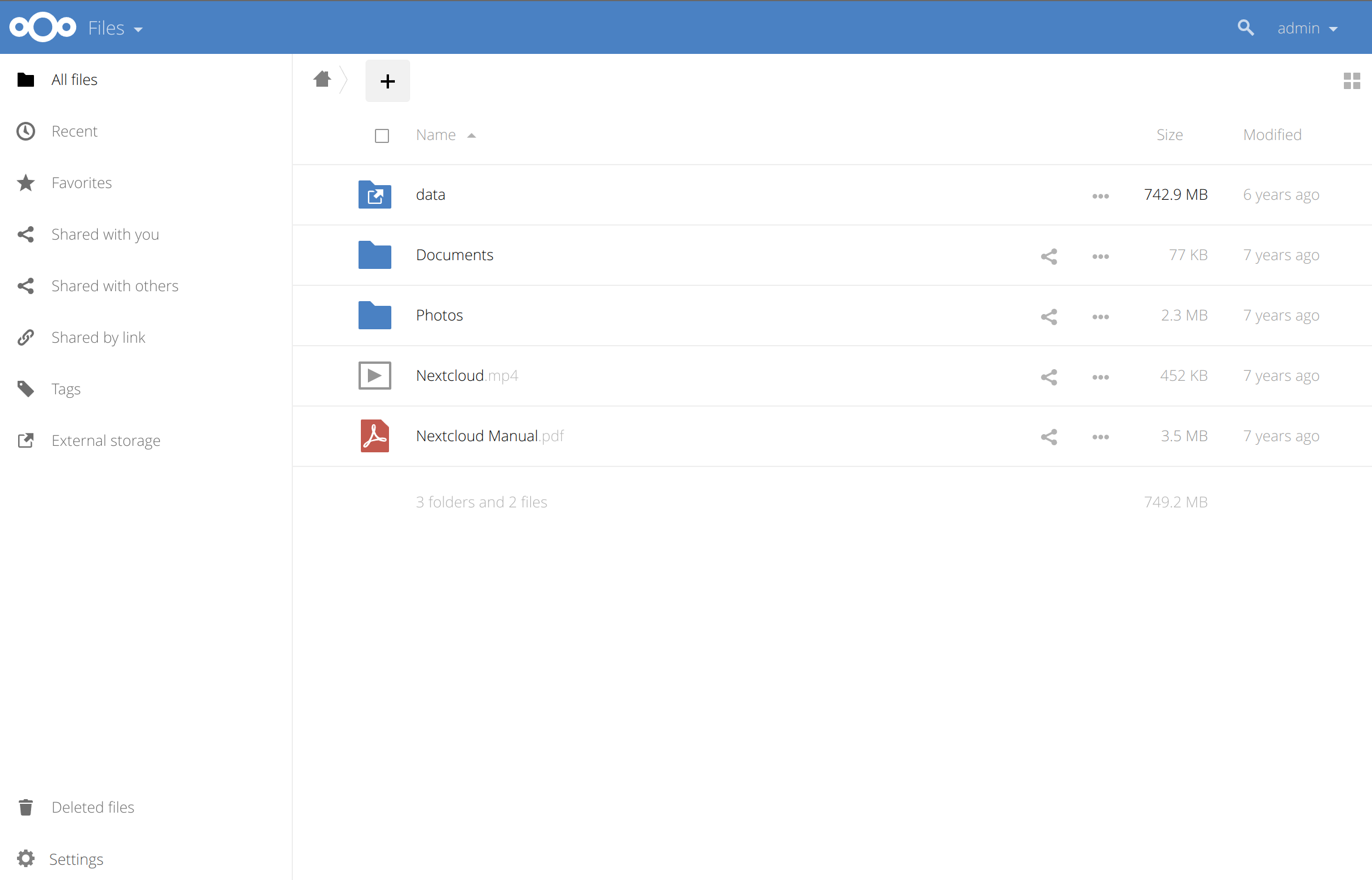Switch to grid view icon
Viewport: 1372px width, 880px height.
click(x=1352, y=81)
